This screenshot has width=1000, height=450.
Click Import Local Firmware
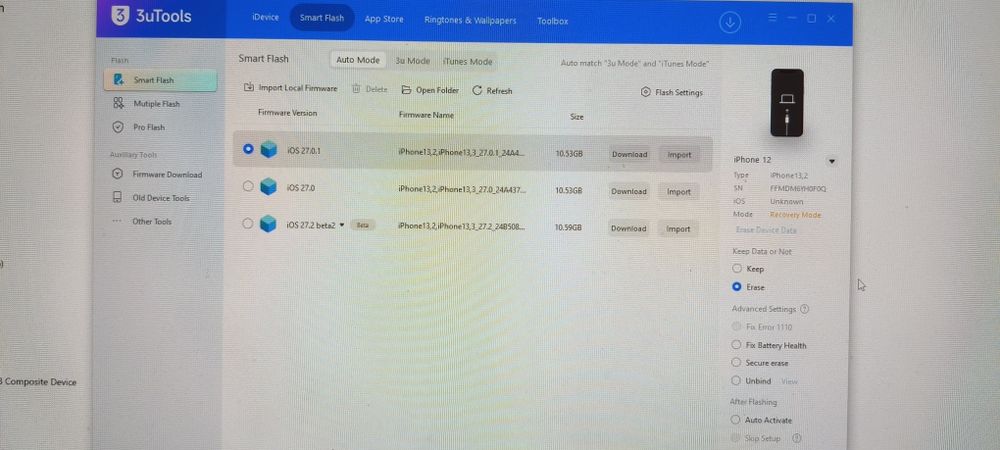(291, 89)
